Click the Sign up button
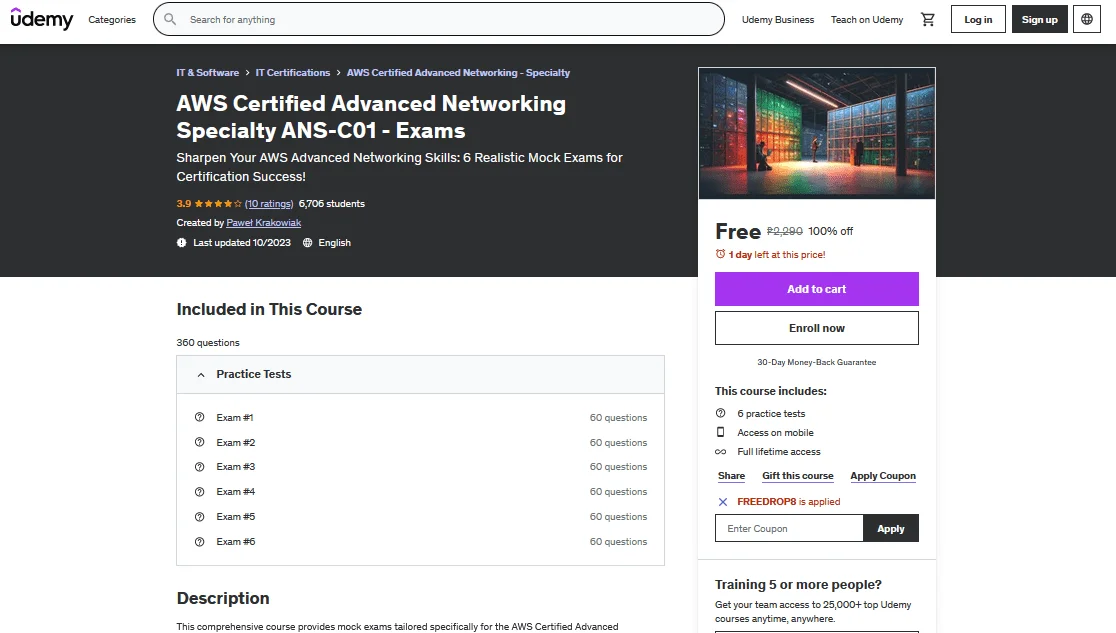The width and height of the screenshot is (1116, 633). point(1039,19)
